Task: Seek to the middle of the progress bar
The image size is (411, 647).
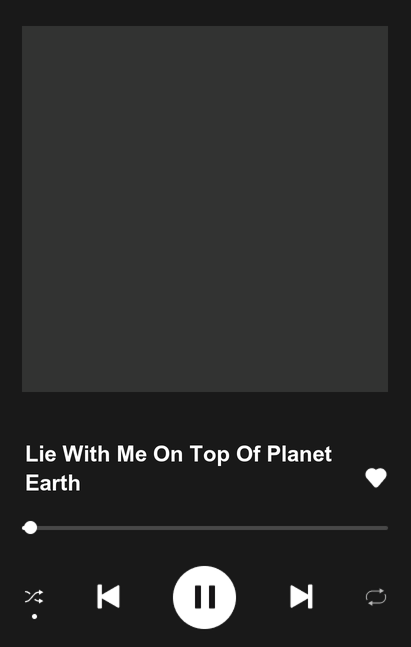Action: click(x=205, y=528)
